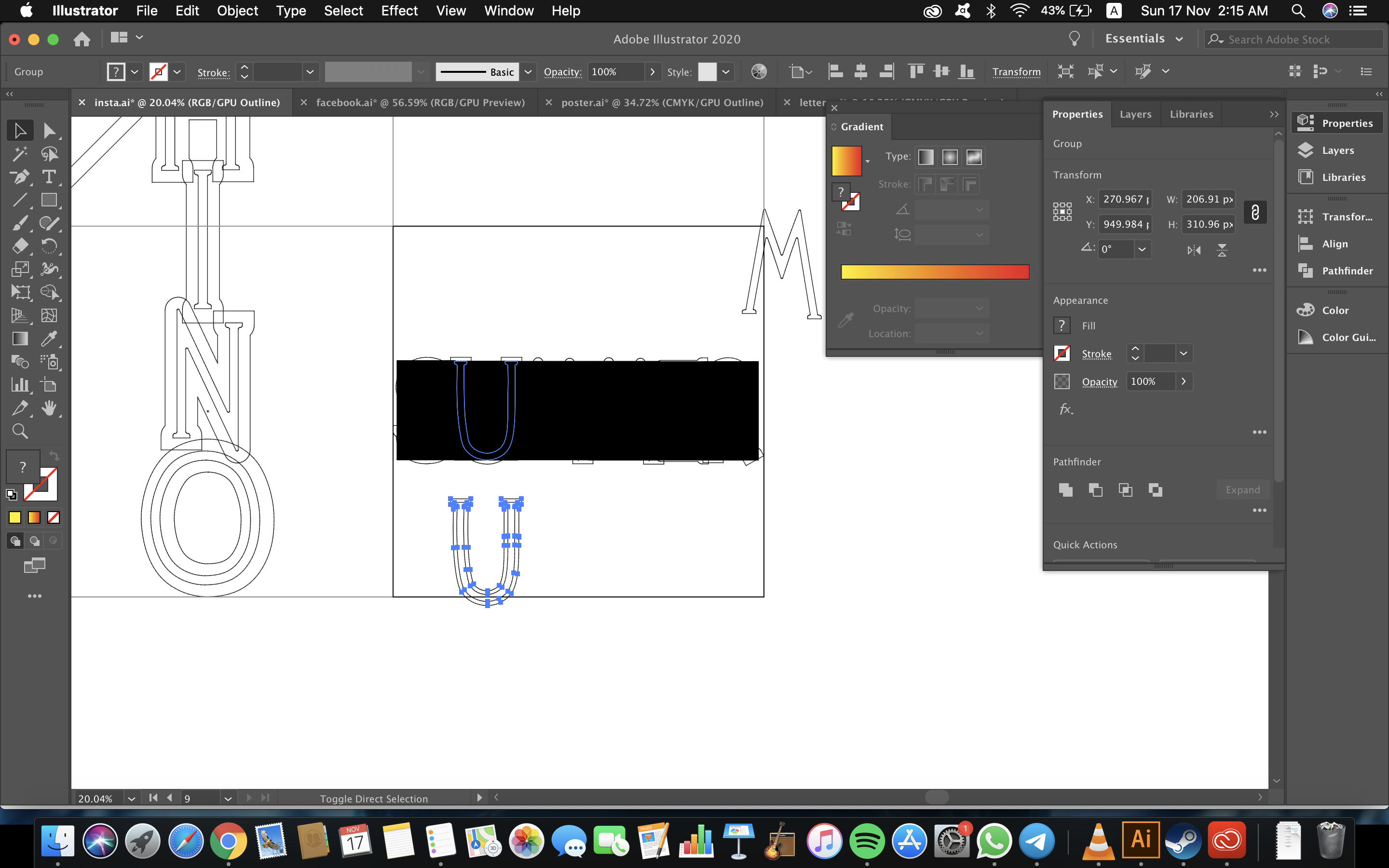Open the brush definition Basic dropdown
The width and height of the screenshot is (1389, 868).
pos(528,72)
